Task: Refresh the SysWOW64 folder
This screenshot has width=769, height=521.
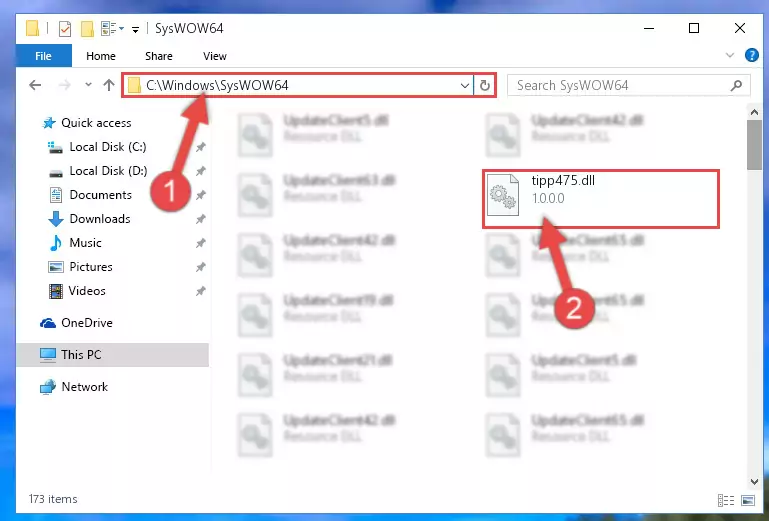Action: [x=485, y=85]
